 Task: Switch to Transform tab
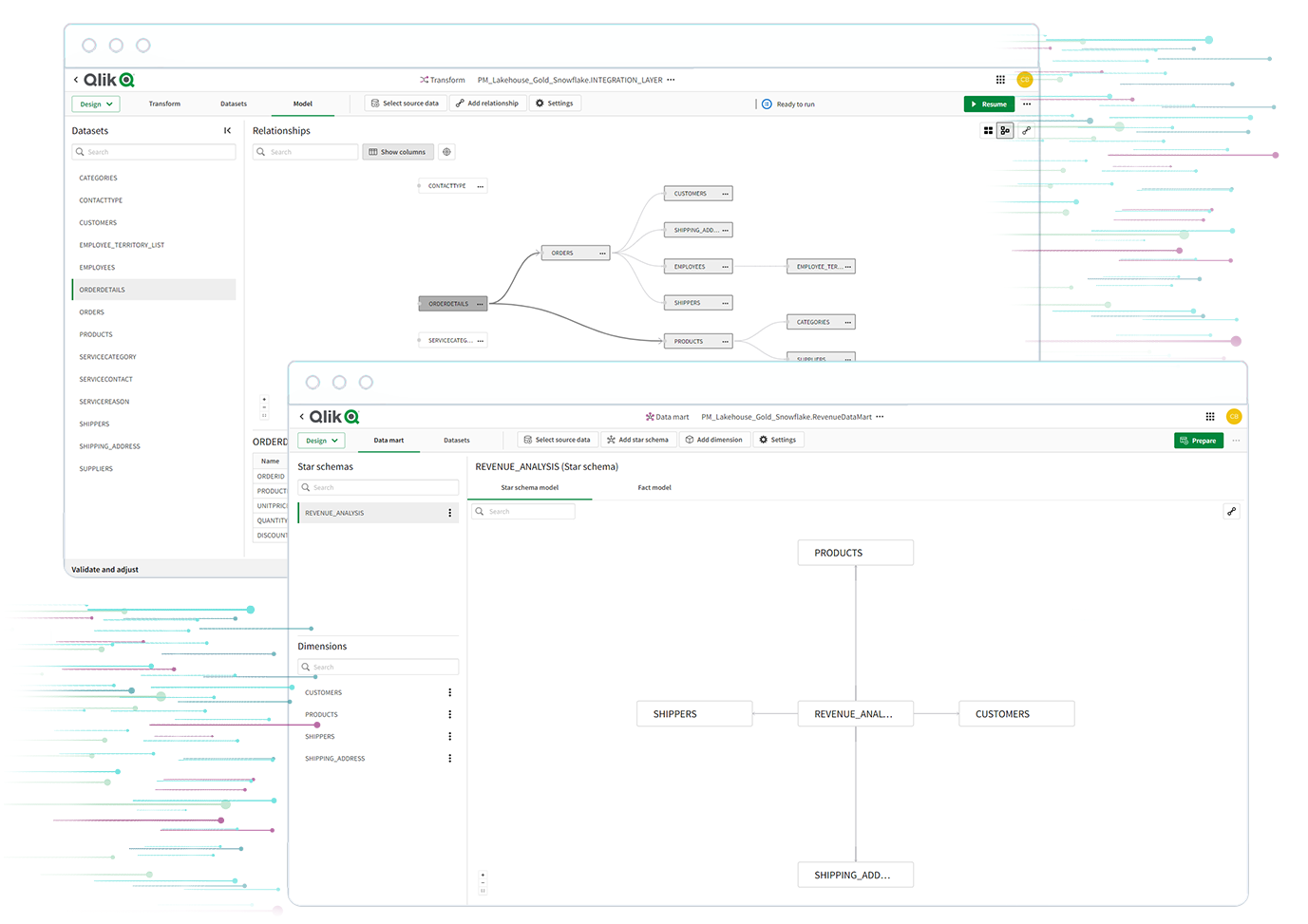point(164,104)
